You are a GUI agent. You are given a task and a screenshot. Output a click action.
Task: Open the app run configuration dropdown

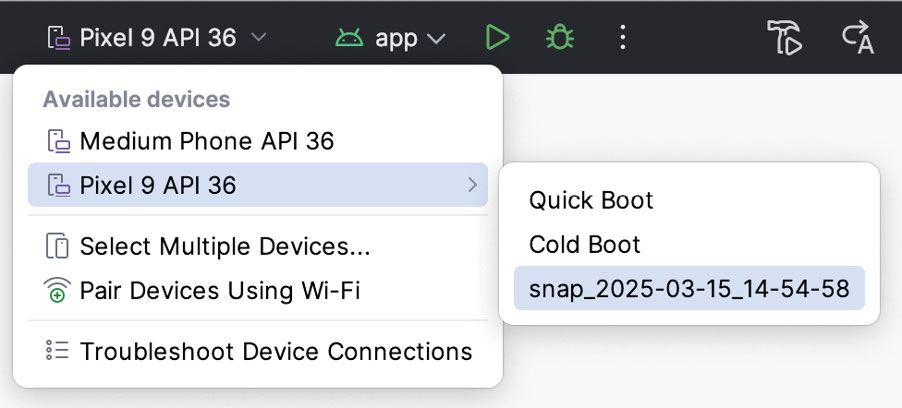coord(391,38)
